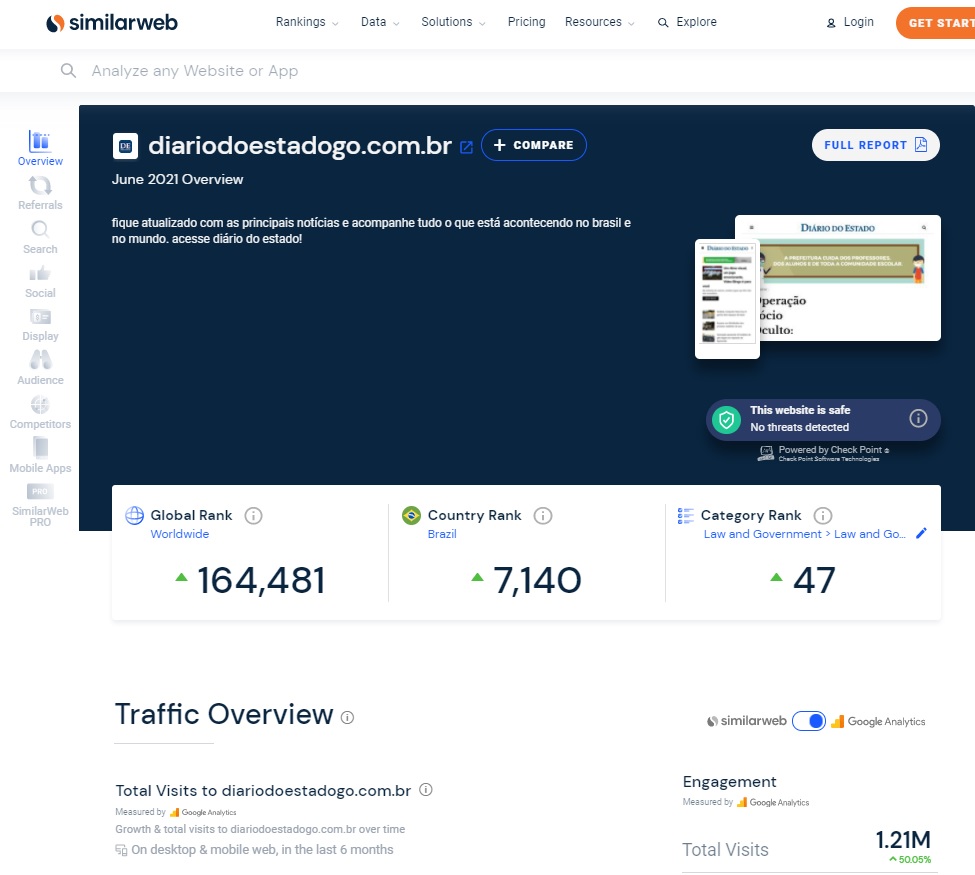Click the diariodoestadogo site favicon
This screenshot has height=875, width=975.
point(125,146)
